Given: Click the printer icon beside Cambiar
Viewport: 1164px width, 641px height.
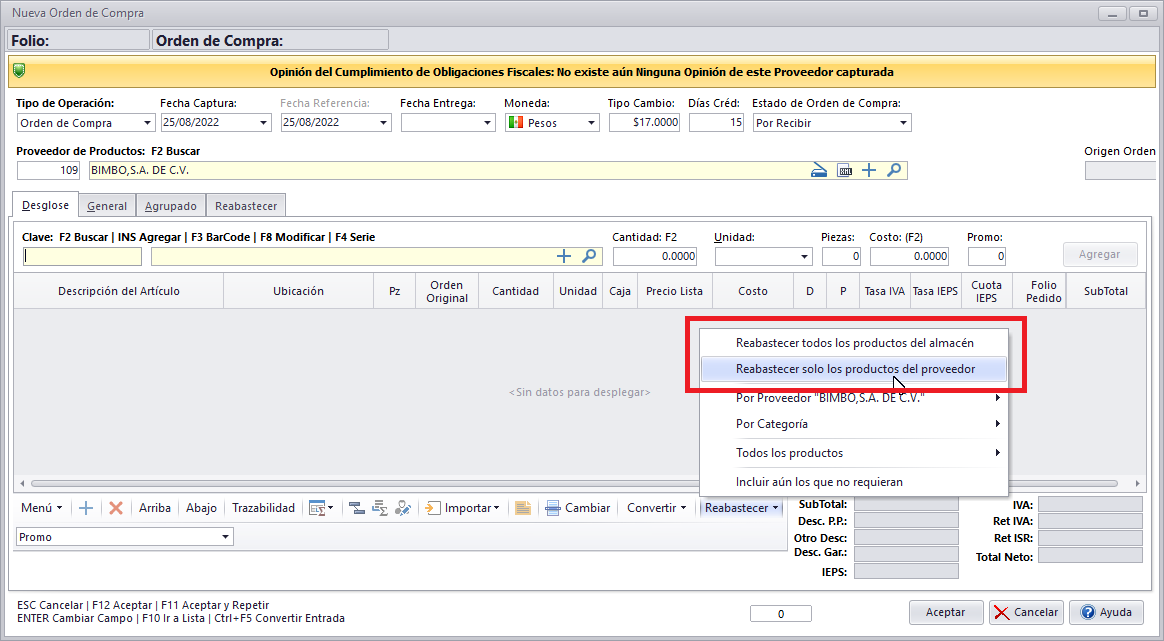Looking at the screenshot, I should click(553, 508).
